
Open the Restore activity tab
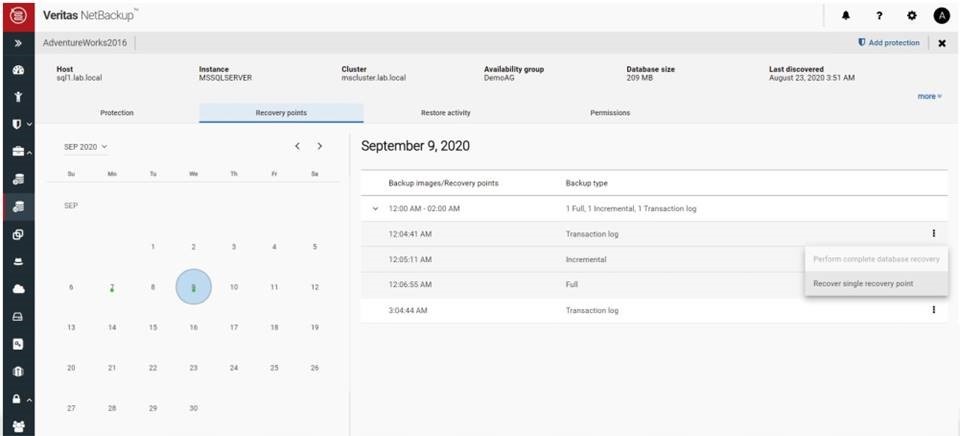tap(446, 113)
